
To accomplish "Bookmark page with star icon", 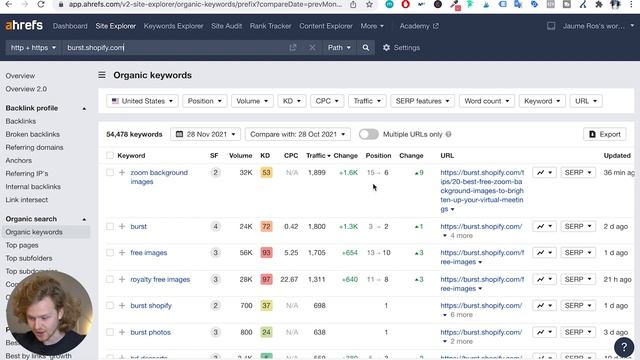I will pyautogui.click(x=369, y=4).
